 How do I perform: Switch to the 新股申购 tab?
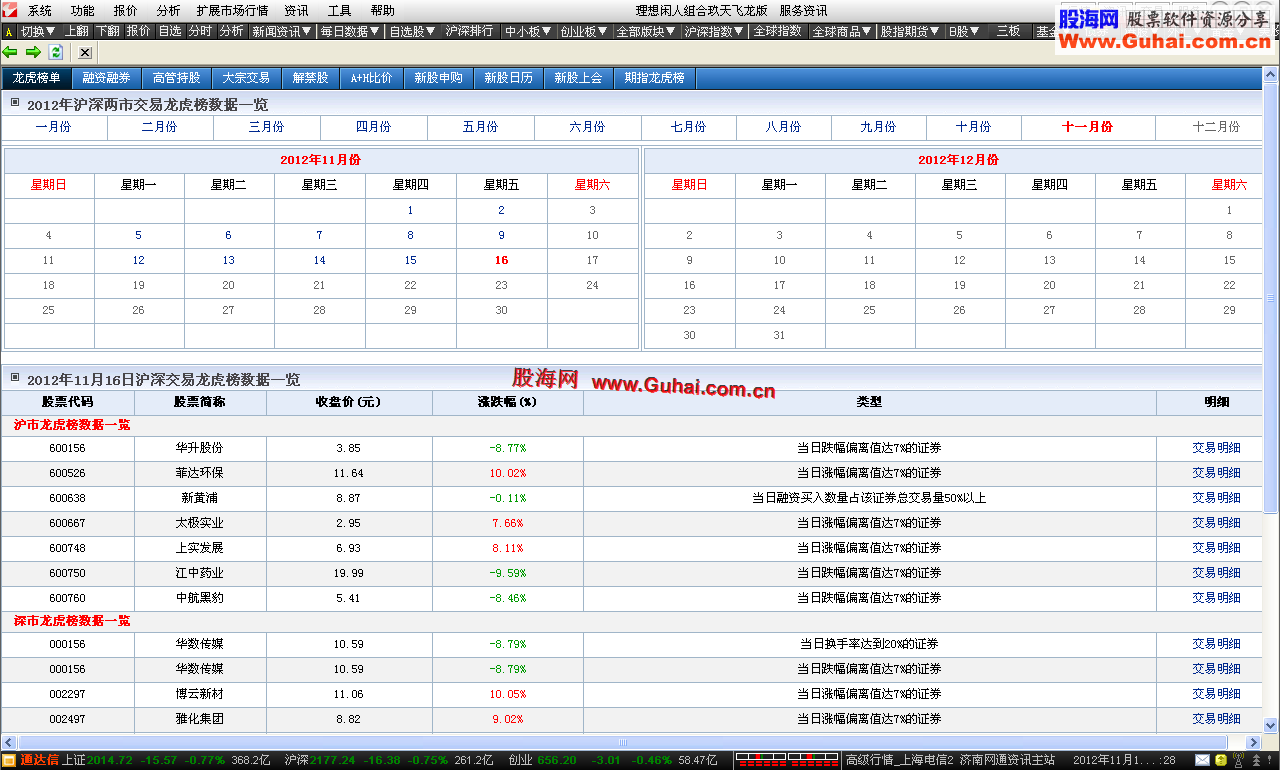pos(438,78)
